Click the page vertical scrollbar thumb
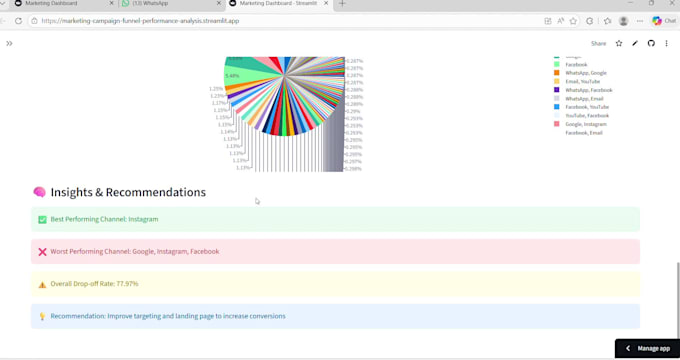 click(678, 299)
